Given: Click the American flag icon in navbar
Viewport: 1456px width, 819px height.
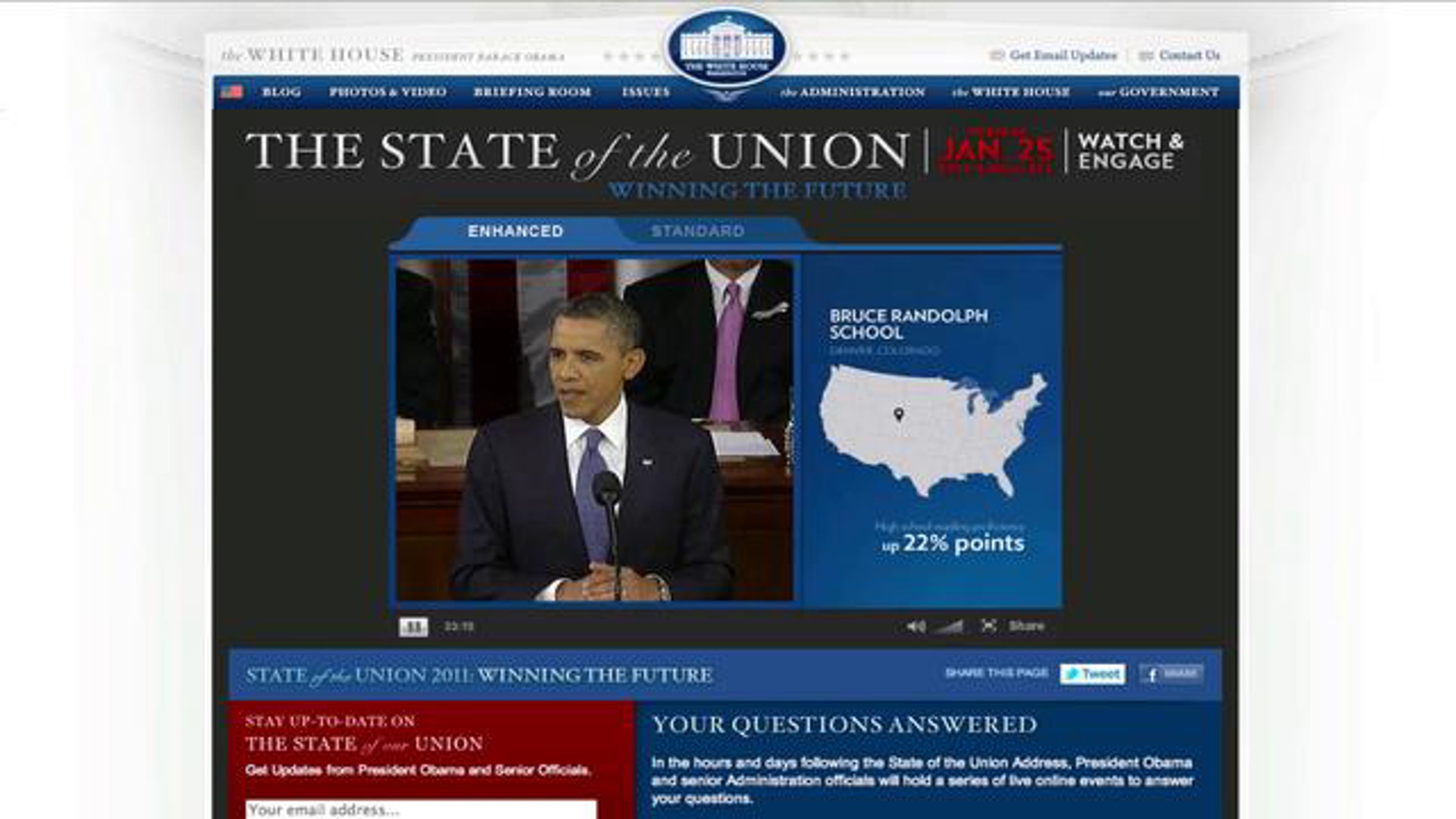Looking at the screenshot, I should [232, 92].
